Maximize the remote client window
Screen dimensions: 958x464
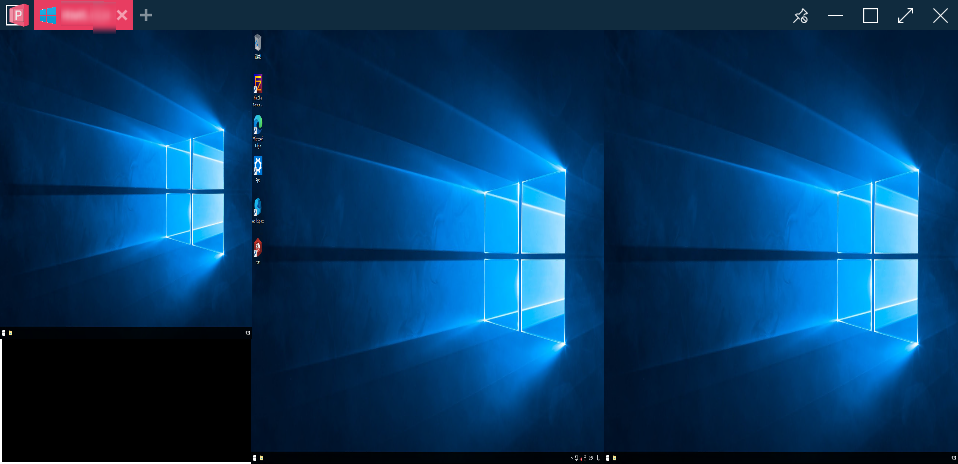pyautogui.click(x=870, y=15)
